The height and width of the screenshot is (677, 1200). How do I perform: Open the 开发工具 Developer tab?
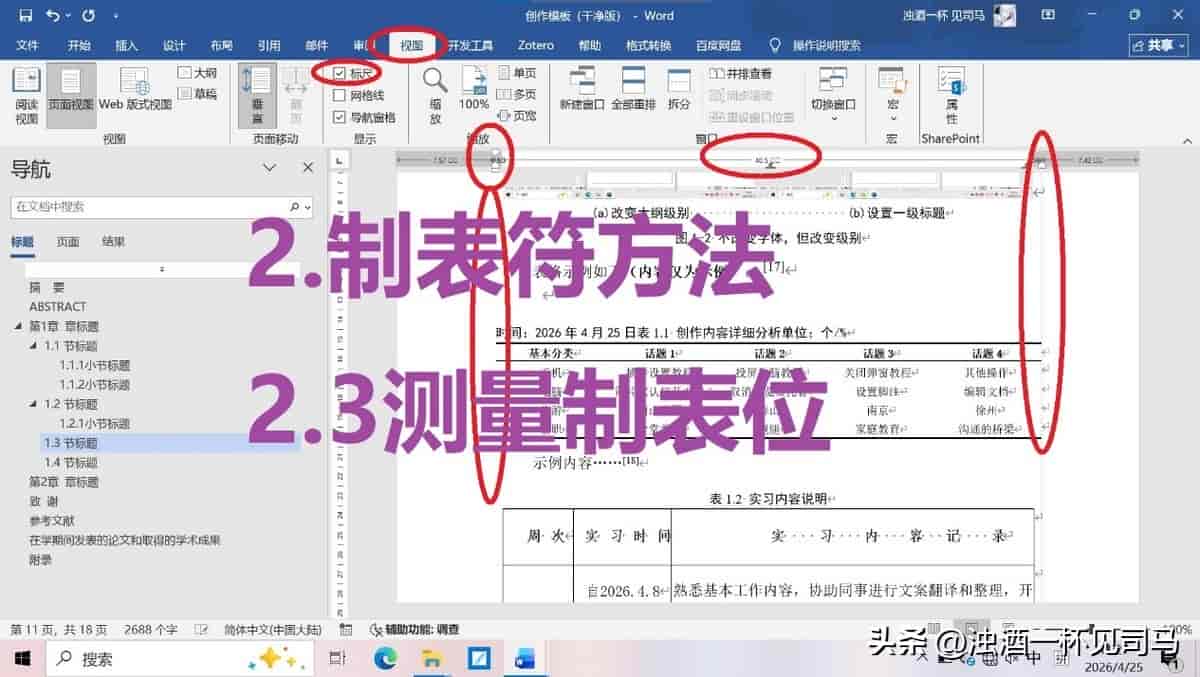click(x=470, y=46)
